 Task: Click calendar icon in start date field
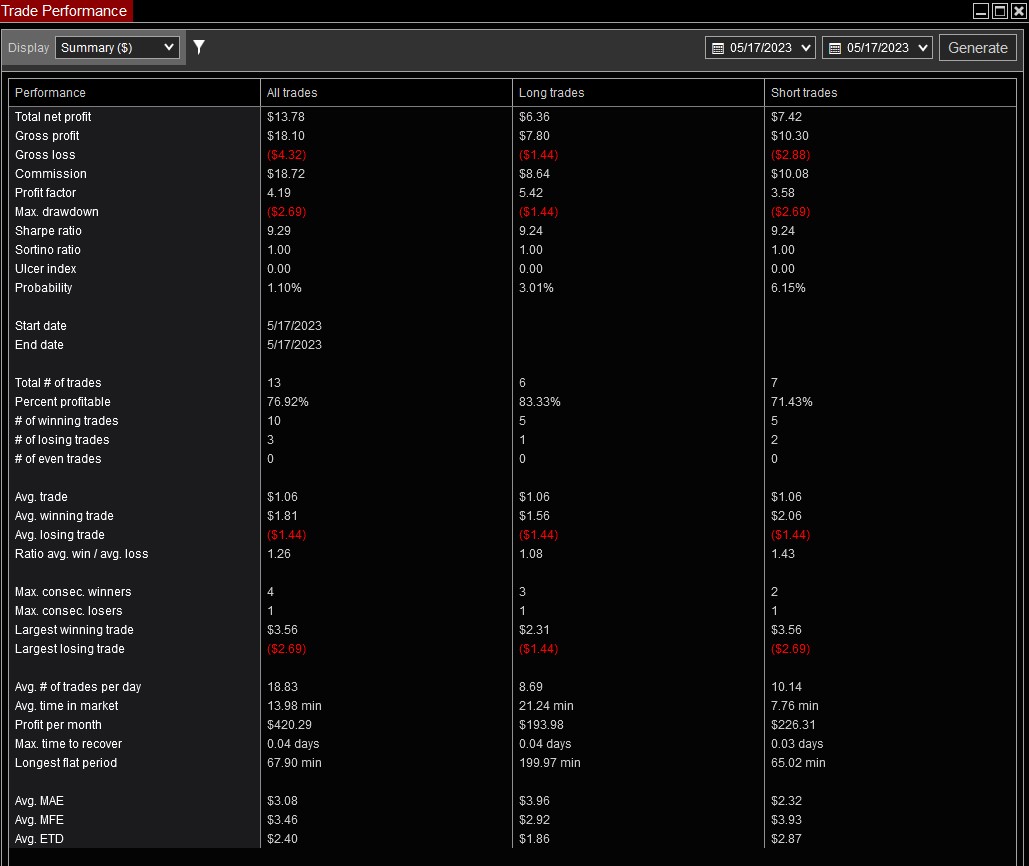tap(718, 49)
